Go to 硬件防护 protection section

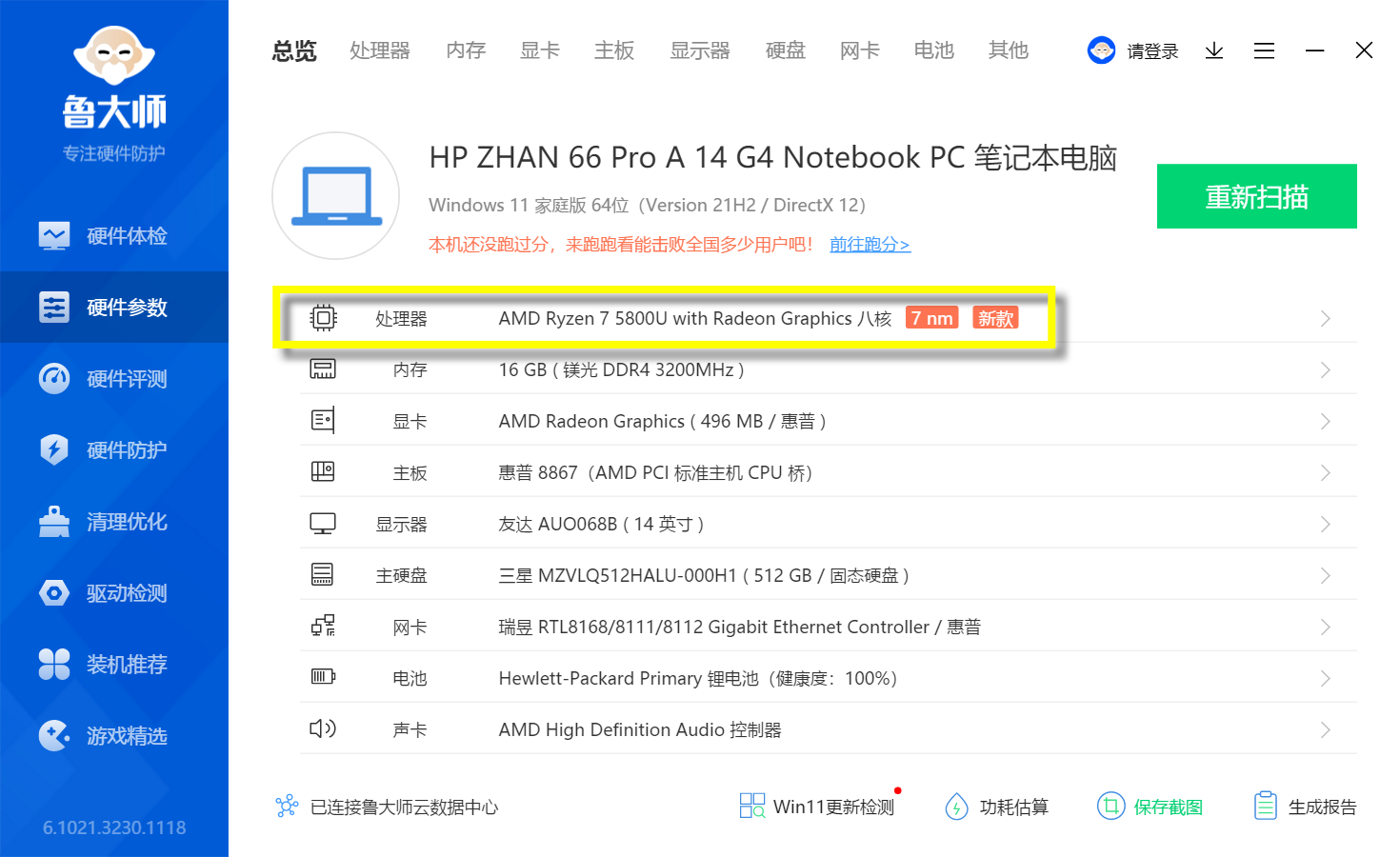[x=114, y=449]
